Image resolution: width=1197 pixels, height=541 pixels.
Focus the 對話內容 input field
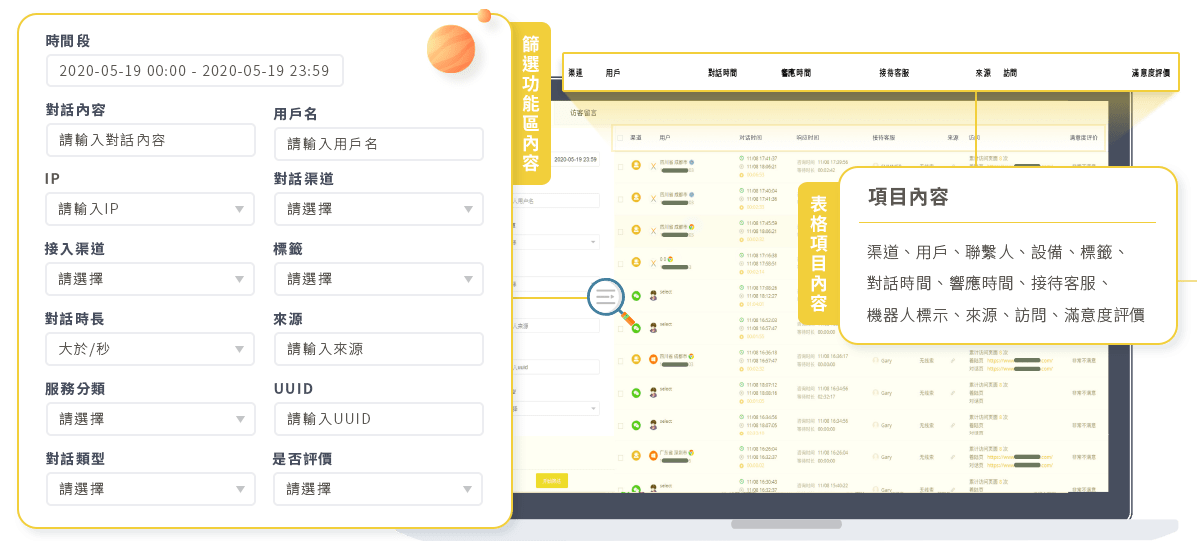(x=150, y=140)
